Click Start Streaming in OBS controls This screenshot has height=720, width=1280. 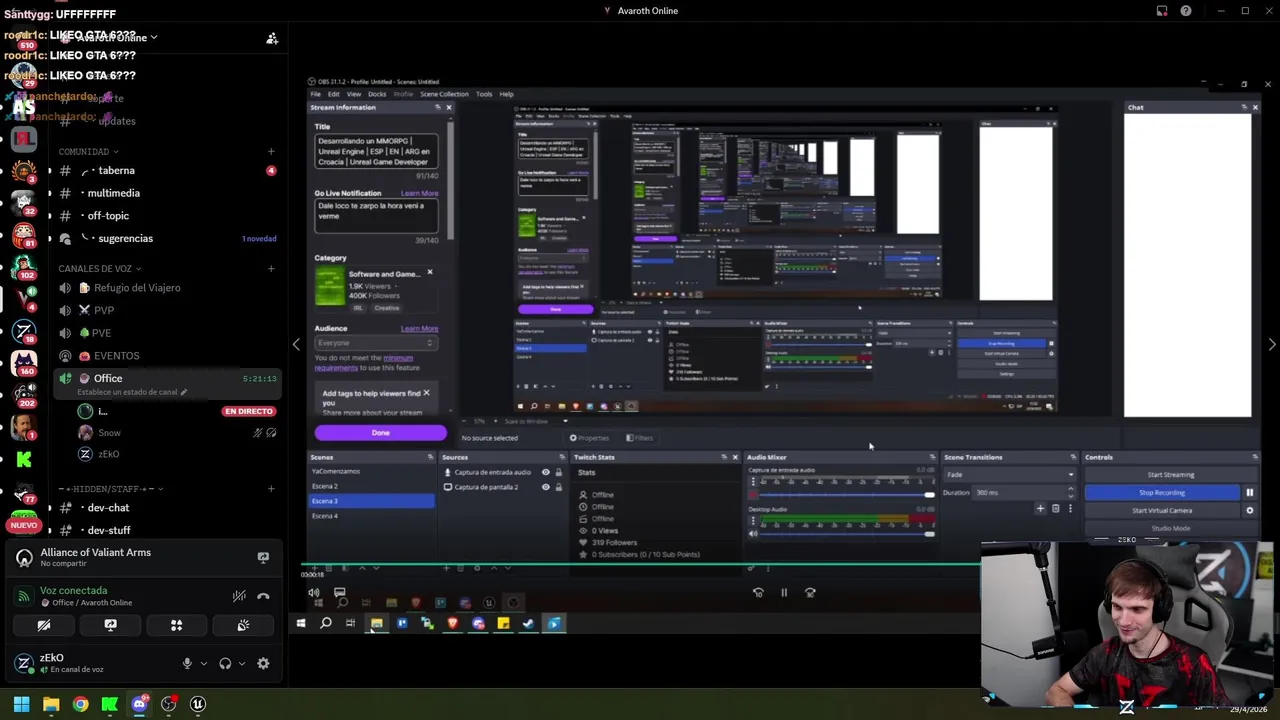[x=1170, y=475]
